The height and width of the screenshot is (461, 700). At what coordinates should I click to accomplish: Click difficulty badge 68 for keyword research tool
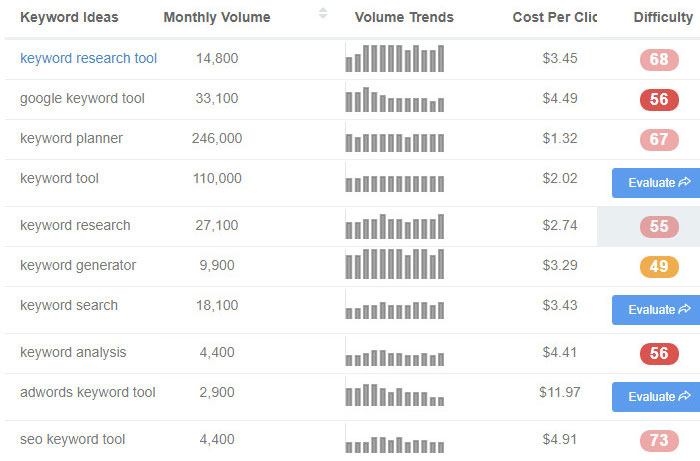[x=659, y=60]
